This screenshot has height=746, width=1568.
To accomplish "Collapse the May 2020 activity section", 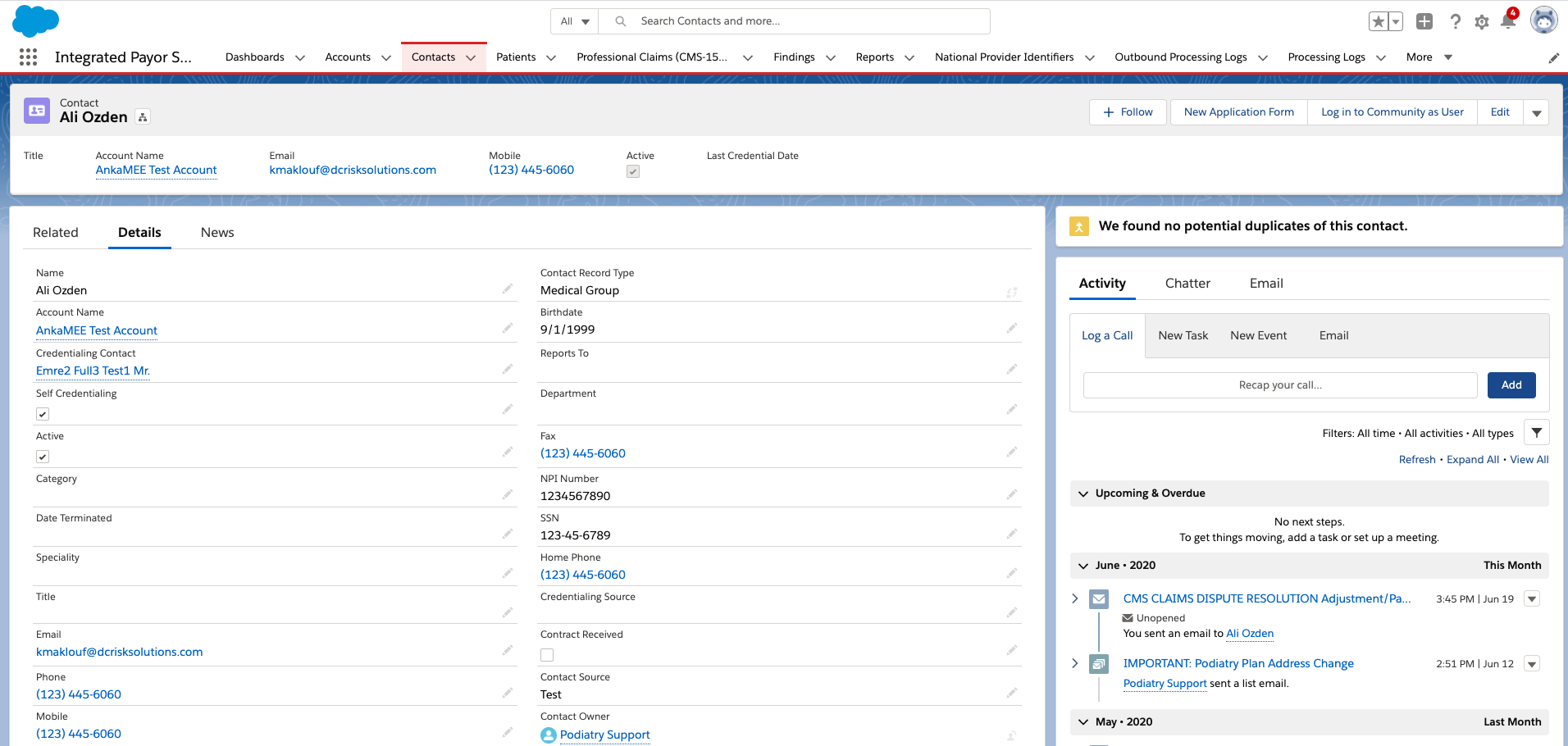I will tap(1083, 722).
